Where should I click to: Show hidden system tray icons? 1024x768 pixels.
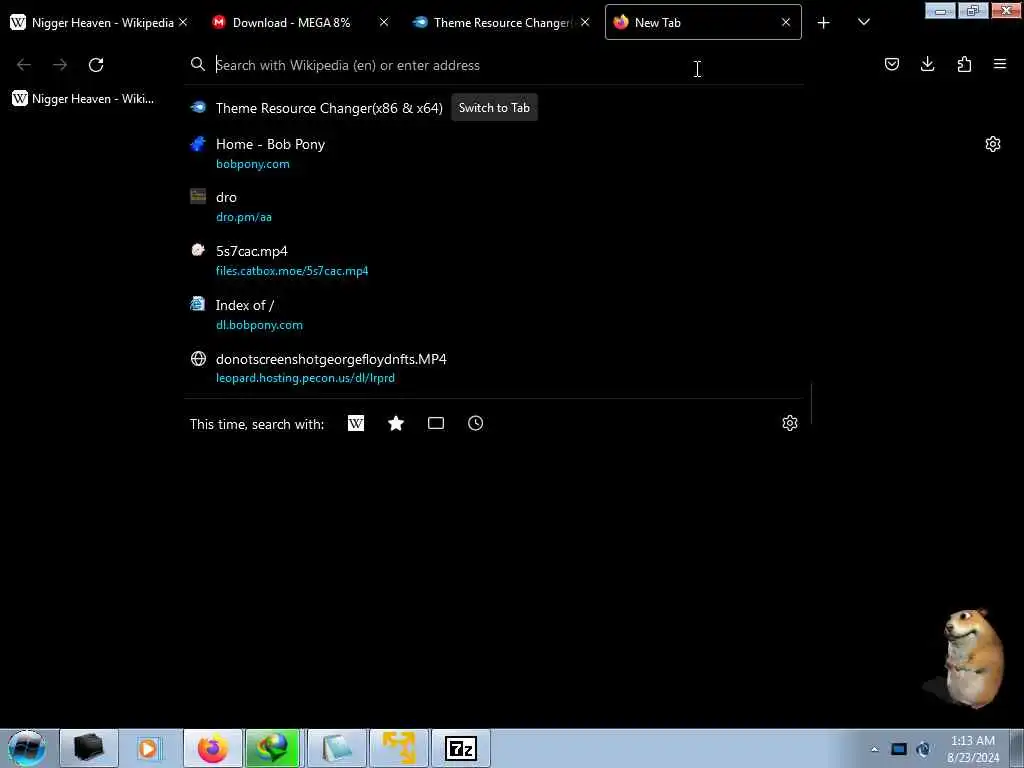click(874, 749)
